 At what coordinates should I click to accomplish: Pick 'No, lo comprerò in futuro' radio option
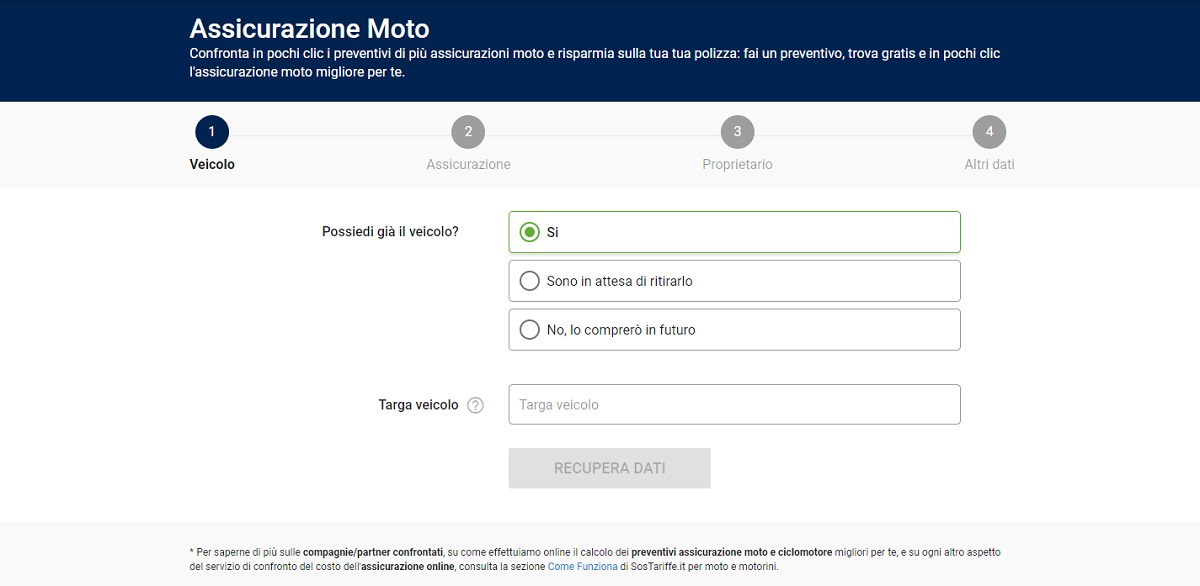tap(530, 330)
